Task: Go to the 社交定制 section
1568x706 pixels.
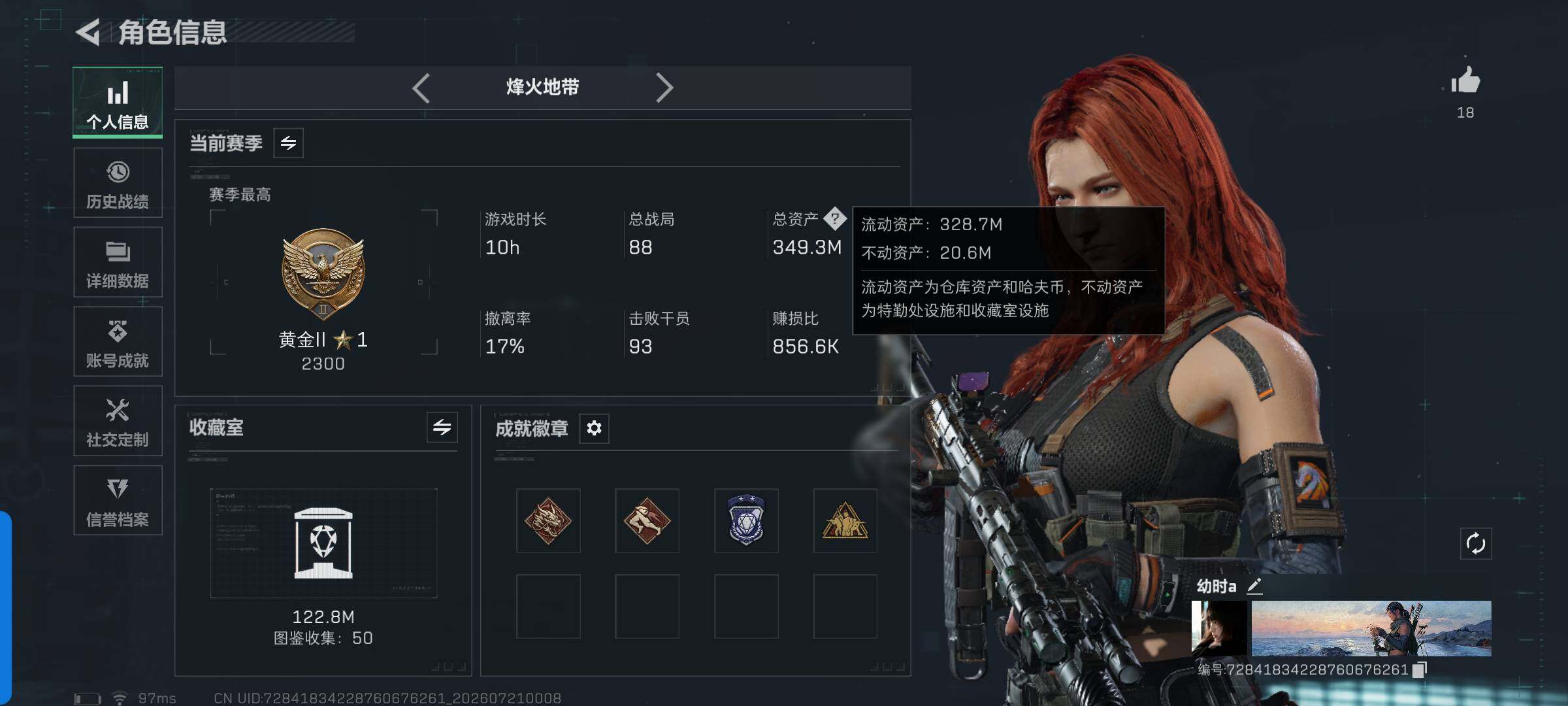Action: 118,421
